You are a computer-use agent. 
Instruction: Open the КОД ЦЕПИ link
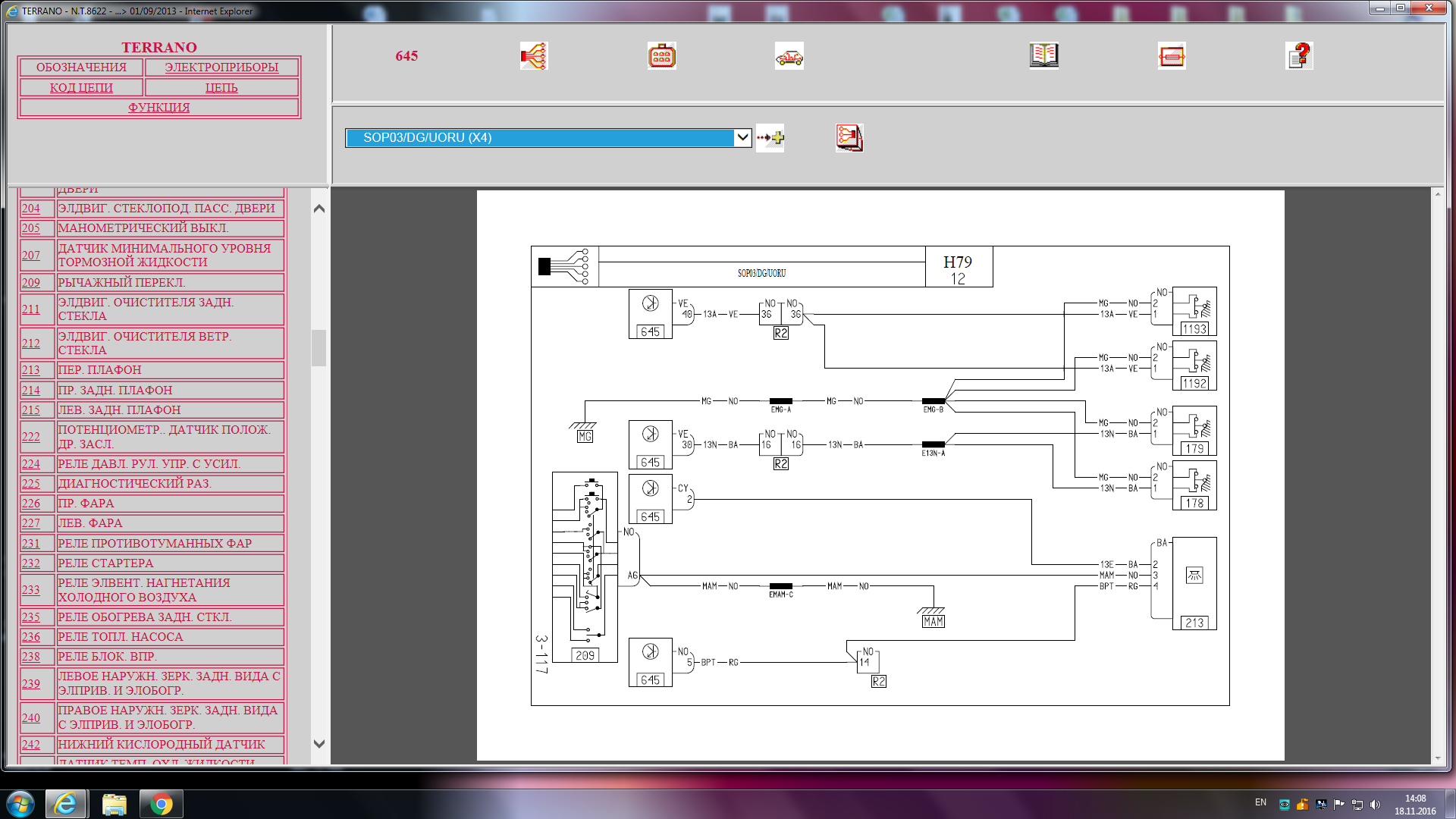click(x=81, y=87)
